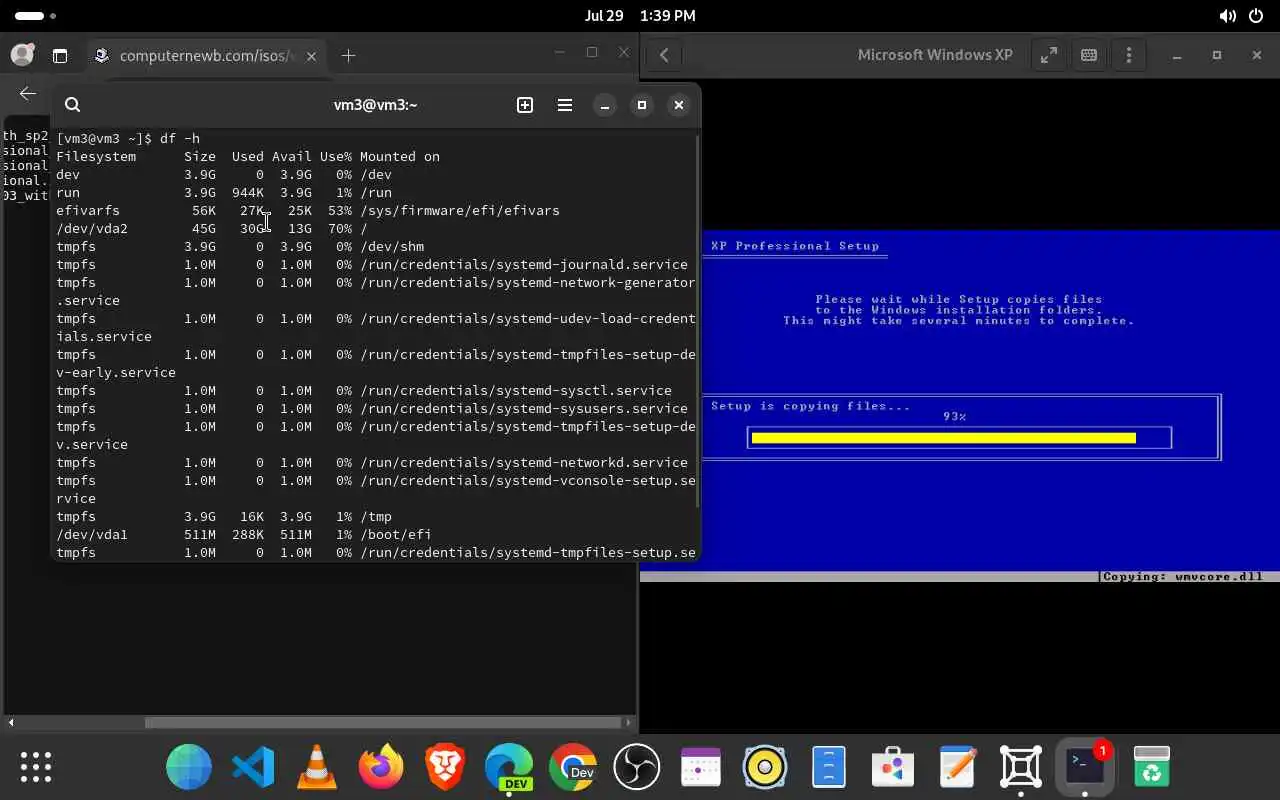Launch Brave browser from the dock
The height and width of the screenshot is (800, 1280).
[x=445, y=767]
